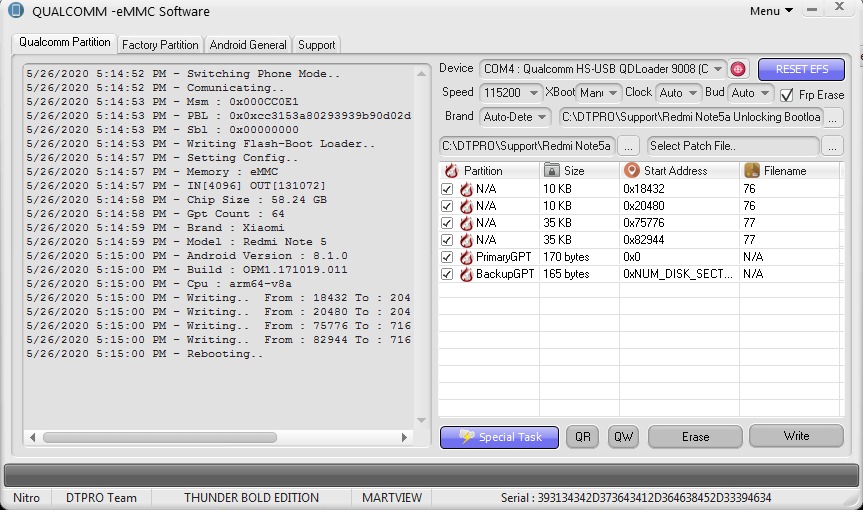This screenshot has width=863, height=510.
Task: Click the app logo icon in title bar
Action: click(16, 10)
